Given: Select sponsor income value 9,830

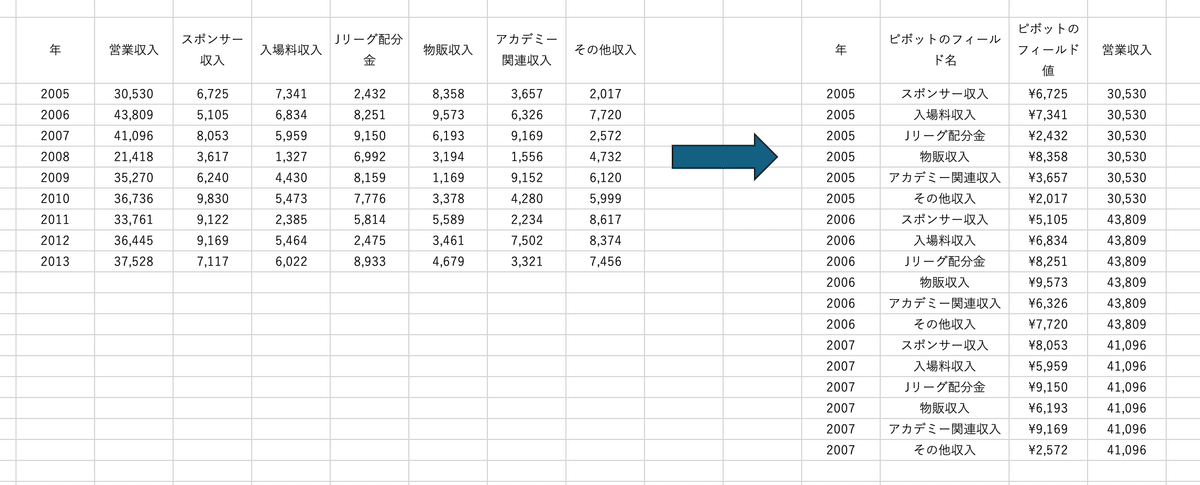Looking at the screenshot, I should tap(212, 198).
